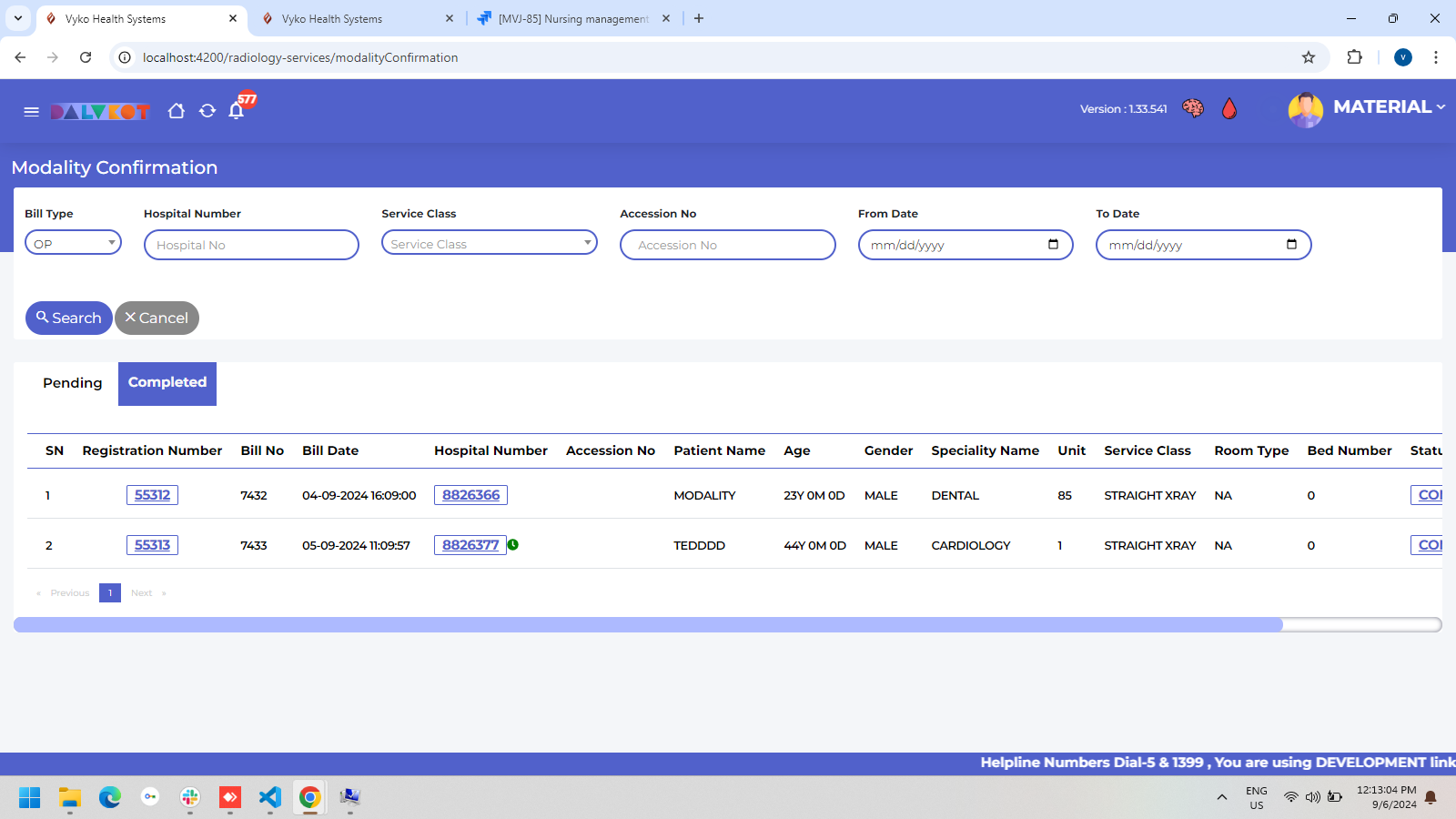Switch to the Pending tab

72,383
